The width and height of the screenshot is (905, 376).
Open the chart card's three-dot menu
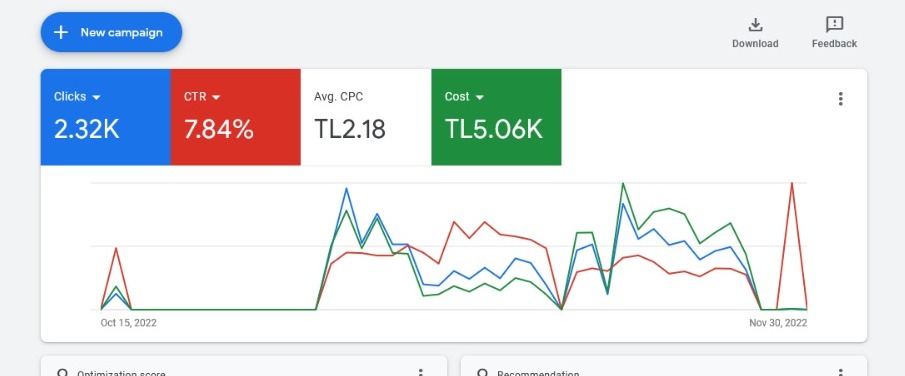840,99
